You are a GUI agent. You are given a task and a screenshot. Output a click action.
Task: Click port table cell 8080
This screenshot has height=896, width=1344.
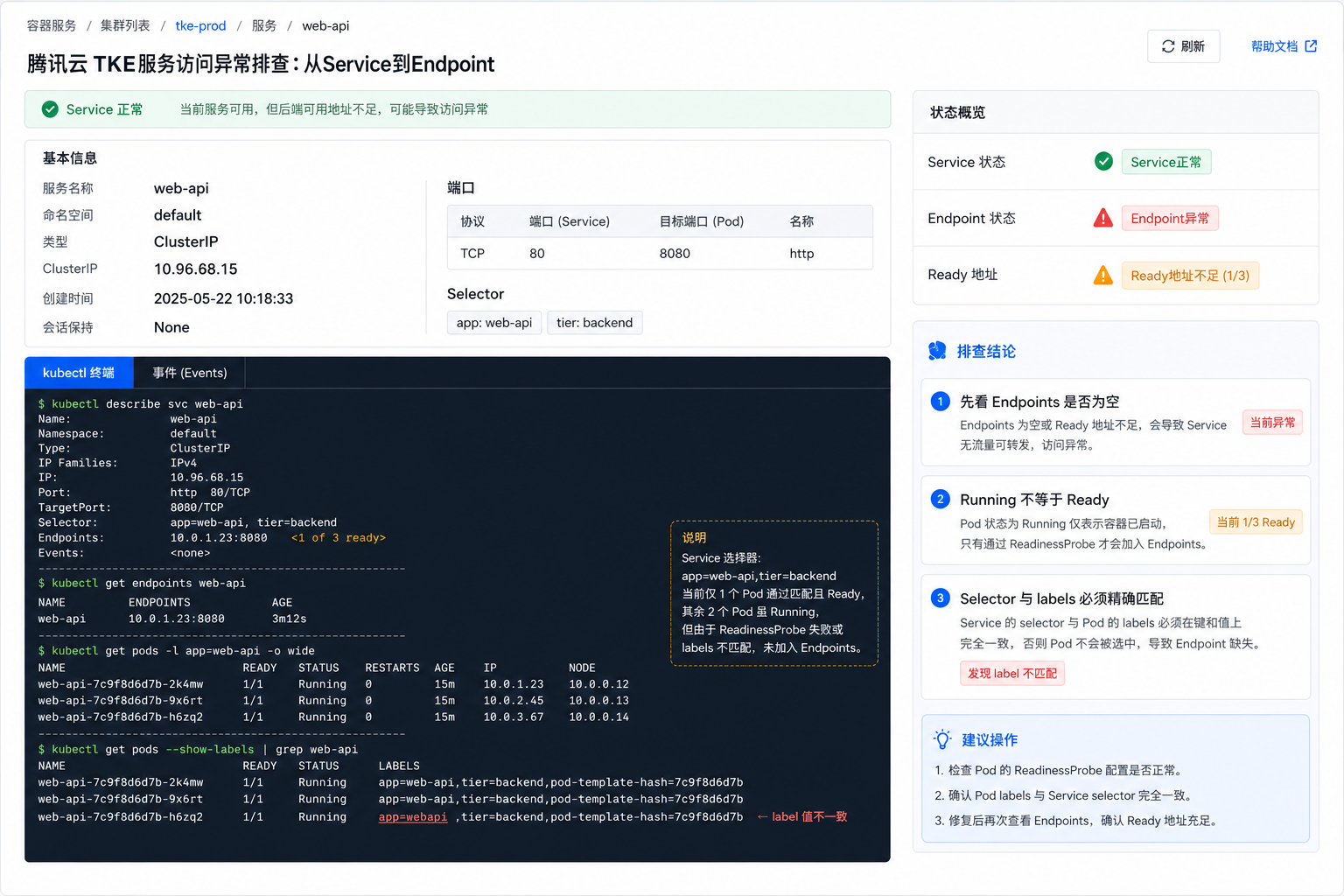coord(675,254)
